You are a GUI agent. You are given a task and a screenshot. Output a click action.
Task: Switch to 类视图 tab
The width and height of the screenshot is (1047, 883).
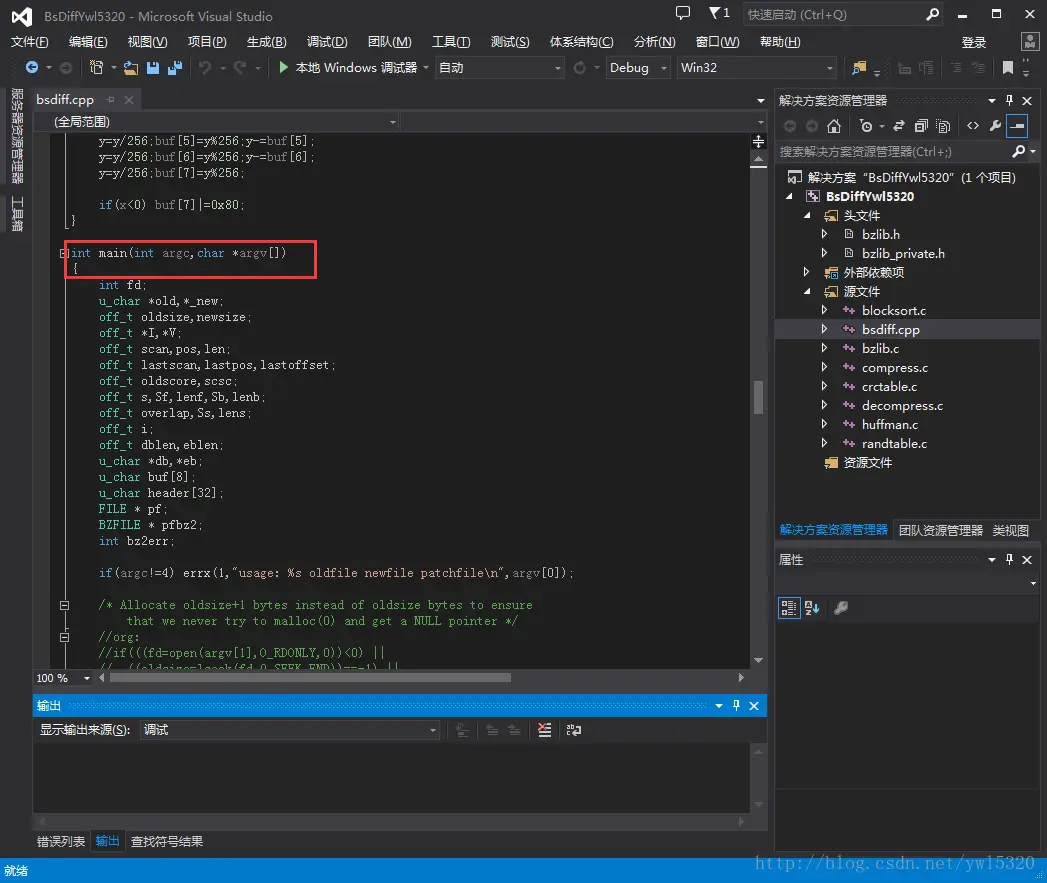coord(1010,530)
